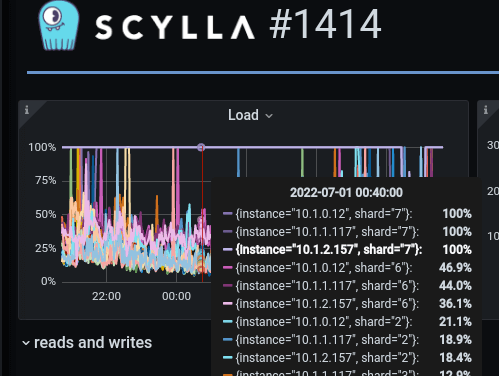
Task: Select series instance 10.1.0.12 shard 6
Action: (324, 268)
